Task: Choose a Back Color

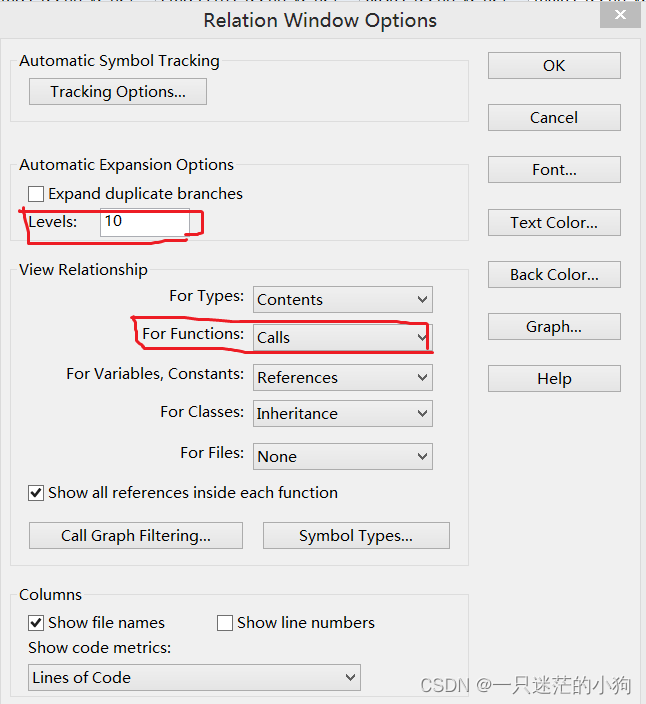Action: coord(554,274)
